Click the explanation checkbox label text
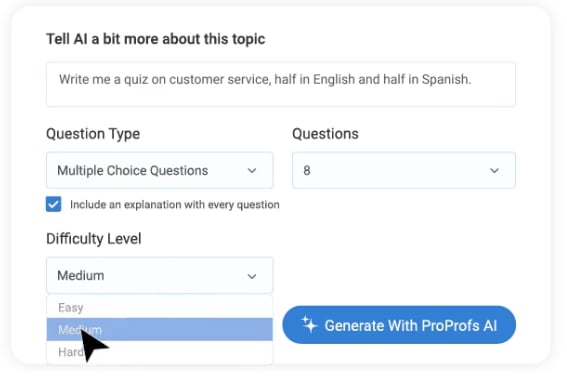 tap(175, 205)
